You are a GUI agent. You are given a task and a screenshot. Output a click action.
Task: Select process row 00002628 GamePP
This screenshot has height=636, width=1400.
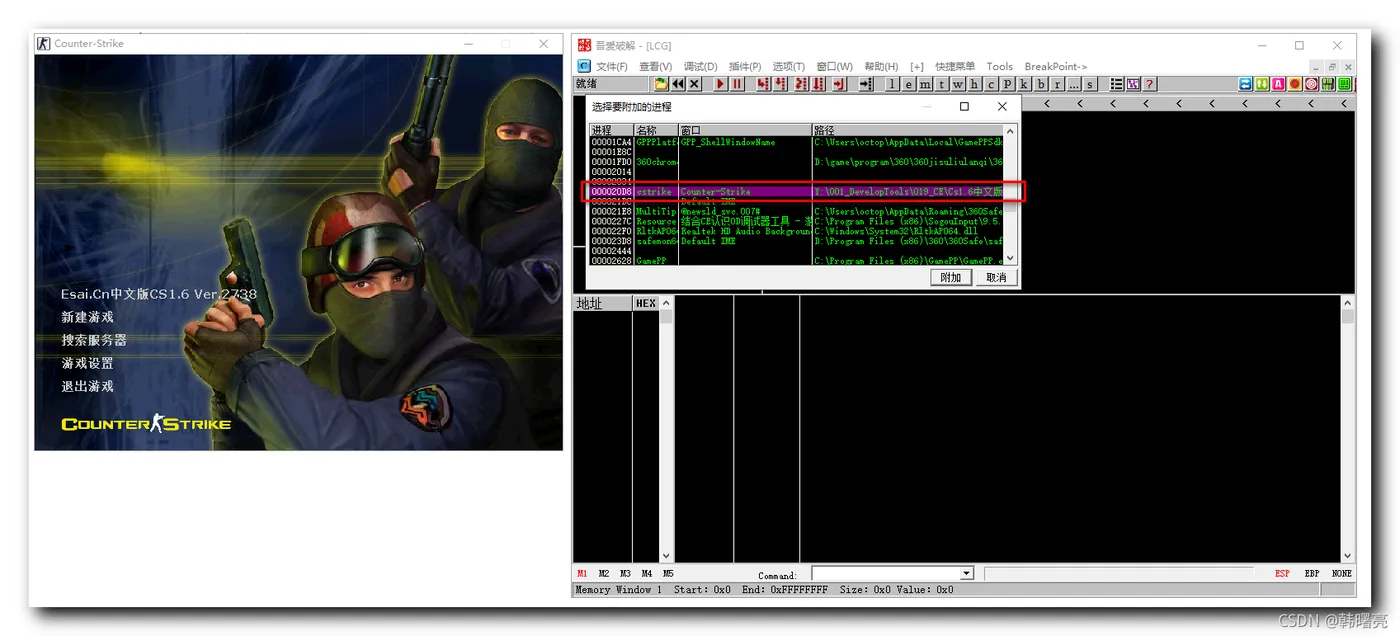tap(796, 260)
